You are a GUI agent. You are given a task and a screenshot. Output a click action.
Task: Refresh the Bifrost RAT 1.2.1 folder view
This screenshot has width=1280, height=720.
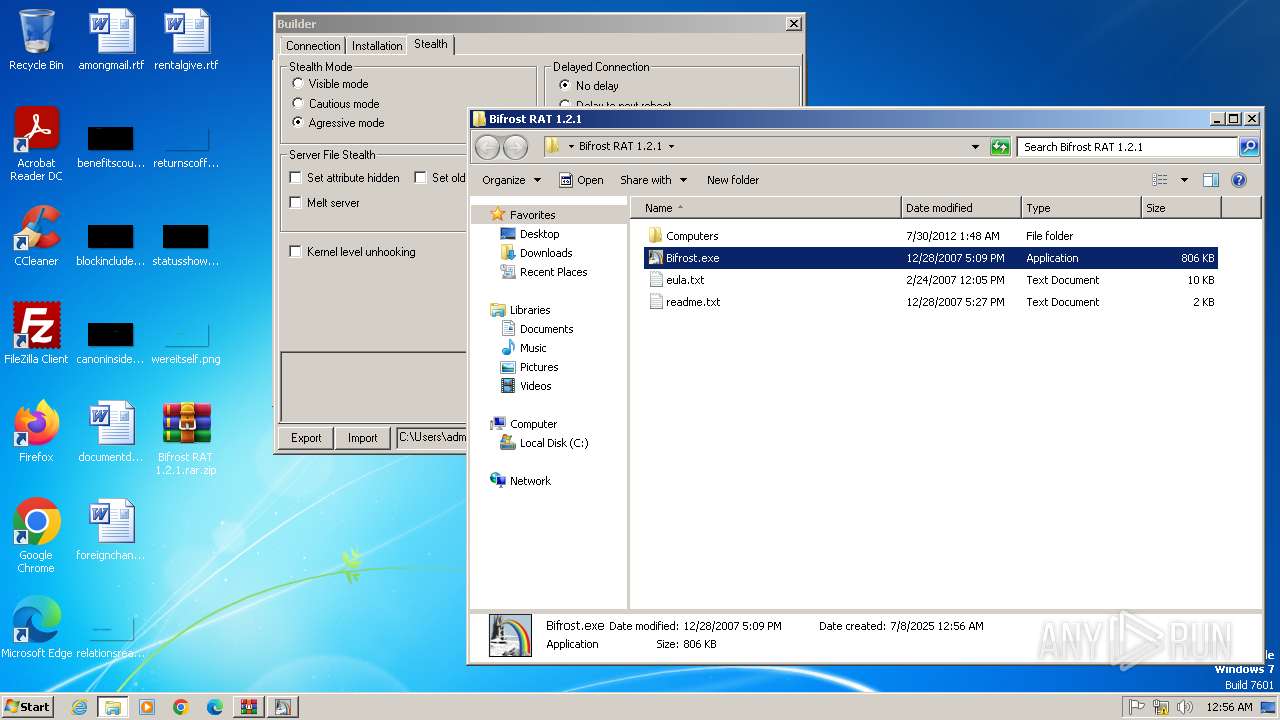[1000, 147]
